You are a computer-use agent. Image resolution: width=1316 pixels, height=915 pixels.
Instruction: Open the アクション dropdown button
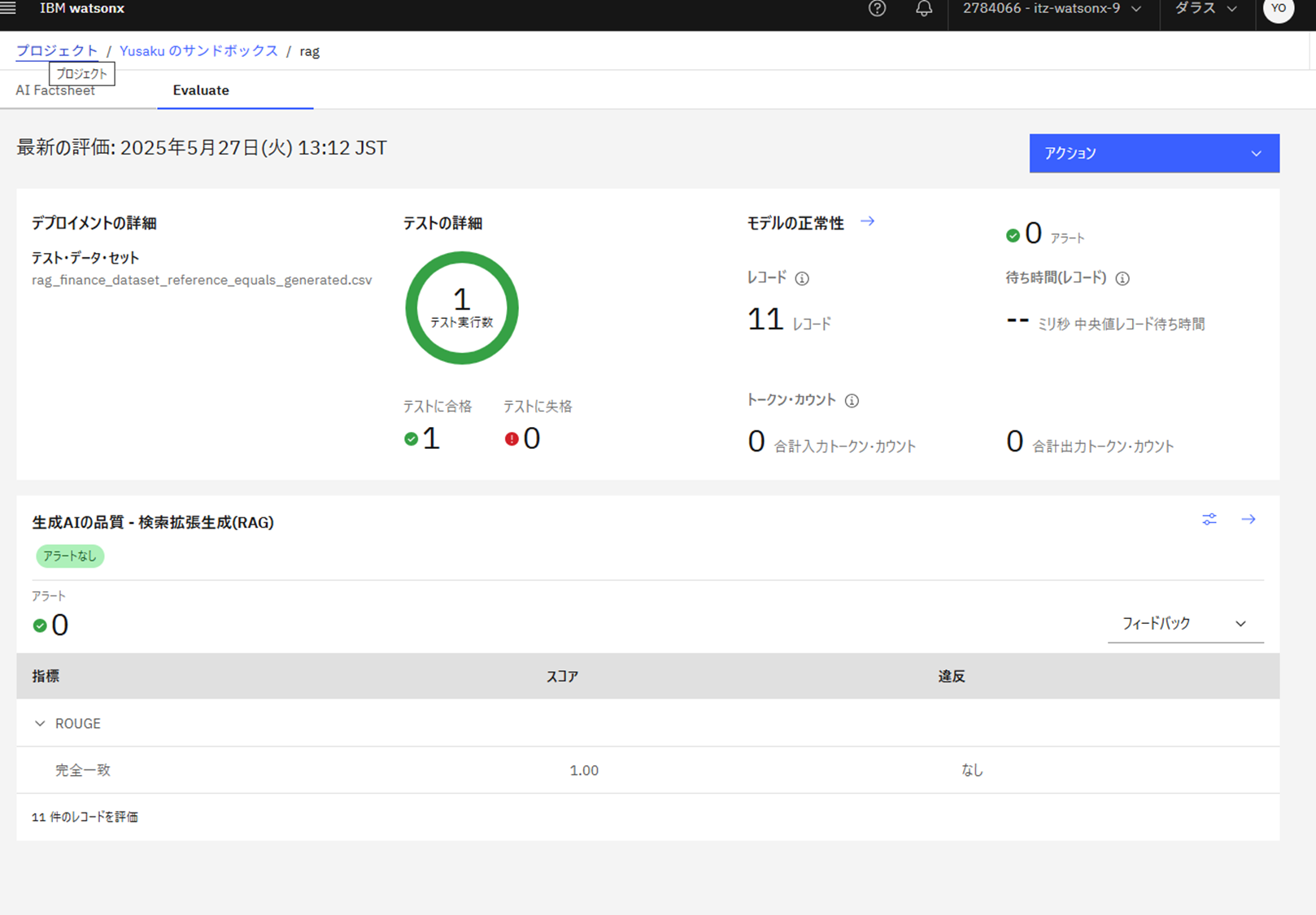coord(1154,153)
